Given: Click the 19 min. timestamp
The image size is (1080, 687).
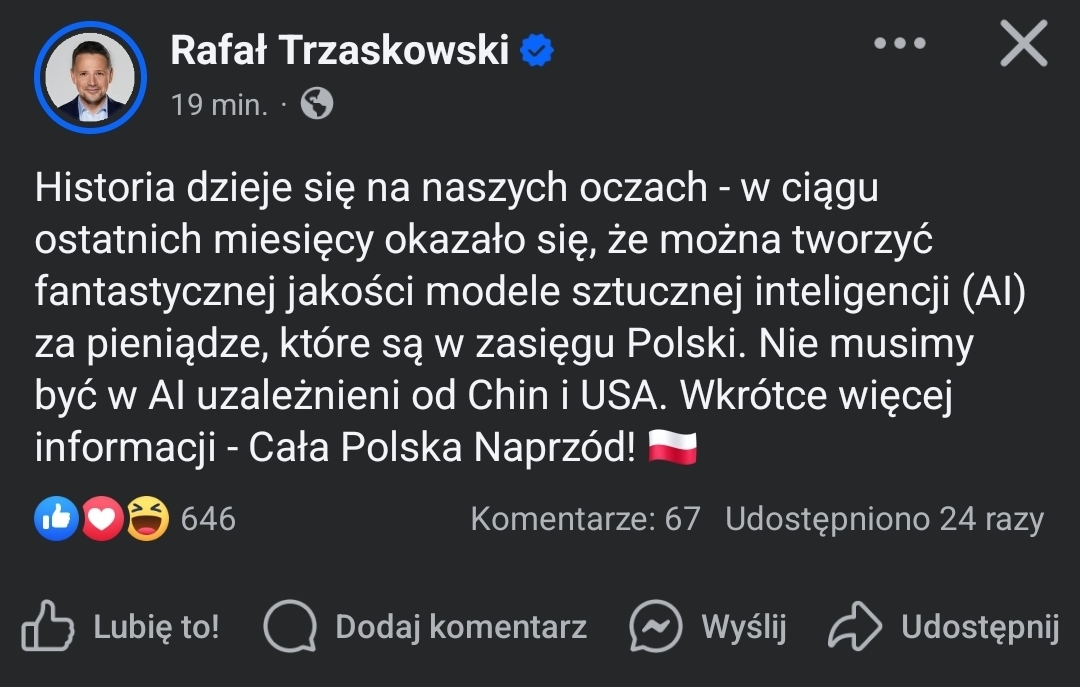Looking at the screenshot, I should coord(219,104).
